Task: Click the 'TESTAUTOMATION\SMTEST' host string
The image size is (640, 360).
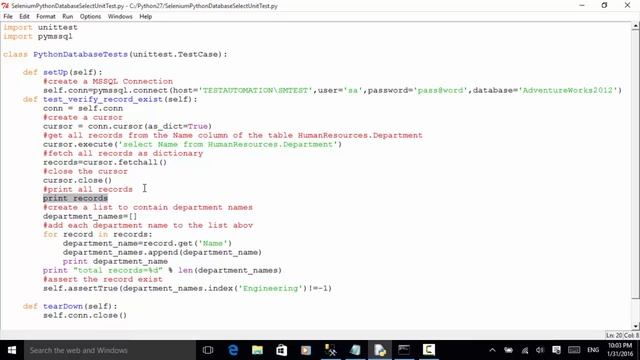Action: (256, 90)
